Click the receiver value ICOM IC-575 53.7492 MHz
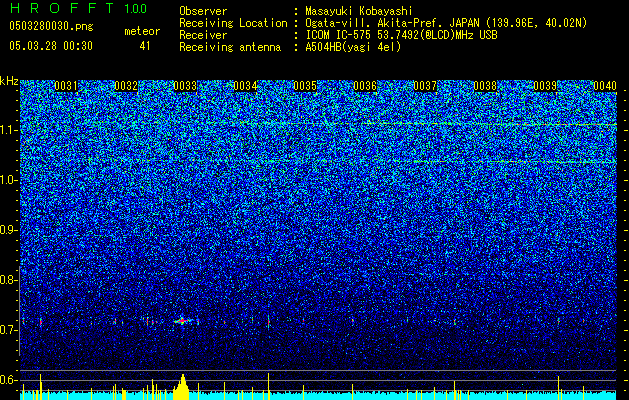Image resolution: width=629 pixels, height=400 pixels. 401,35
